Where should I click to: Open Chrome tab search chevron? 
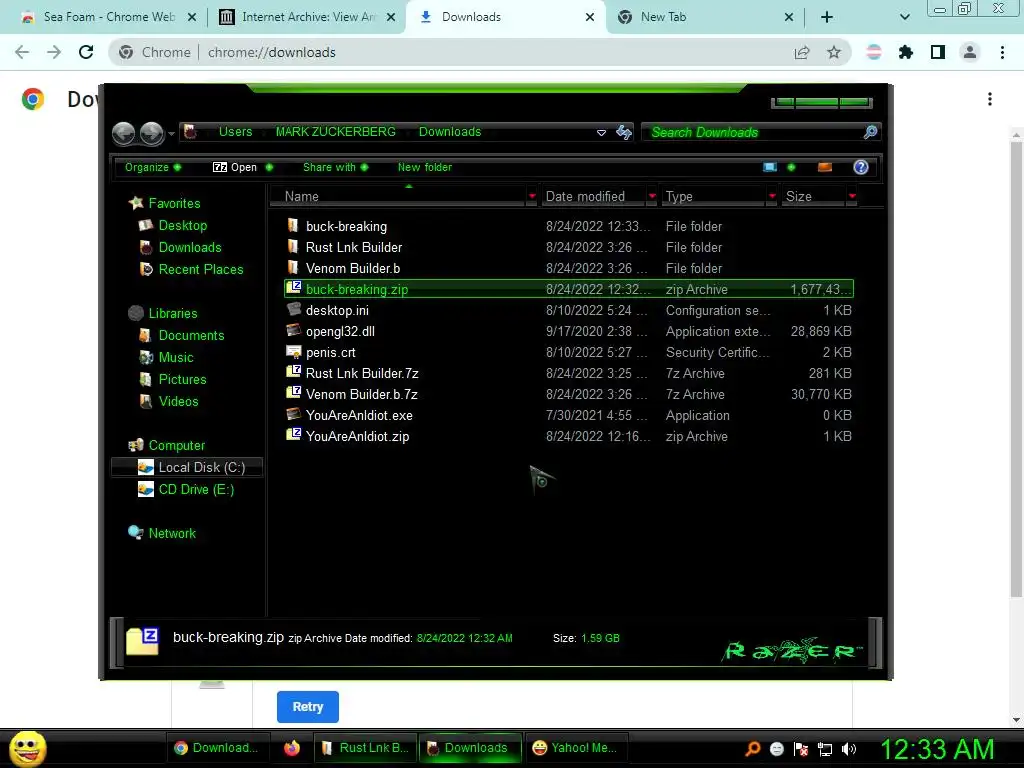coord(904,17)
